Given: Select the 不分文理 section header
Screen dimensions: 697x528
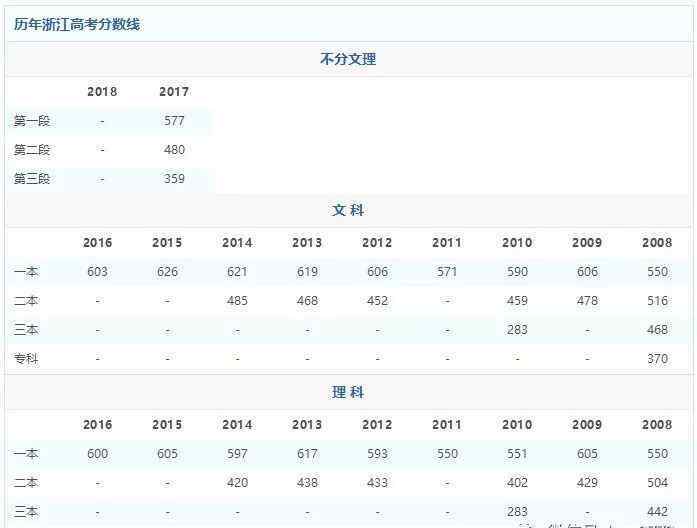Looking at the screenshot, I should click(348, 59).
